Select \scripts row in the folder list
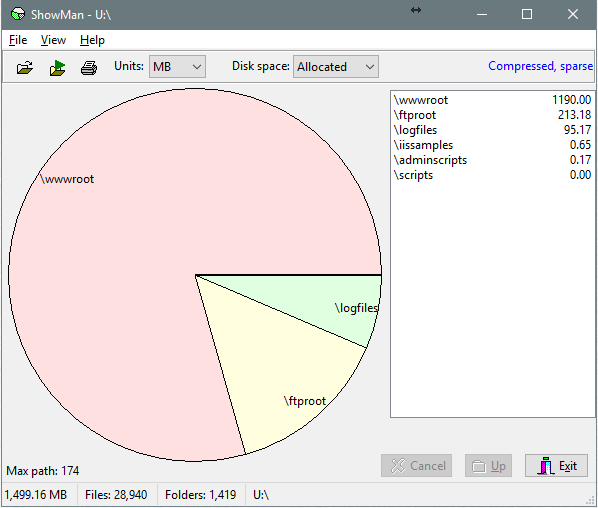Image resolution: width=598 pixels, height=508 pixels. 492,175
